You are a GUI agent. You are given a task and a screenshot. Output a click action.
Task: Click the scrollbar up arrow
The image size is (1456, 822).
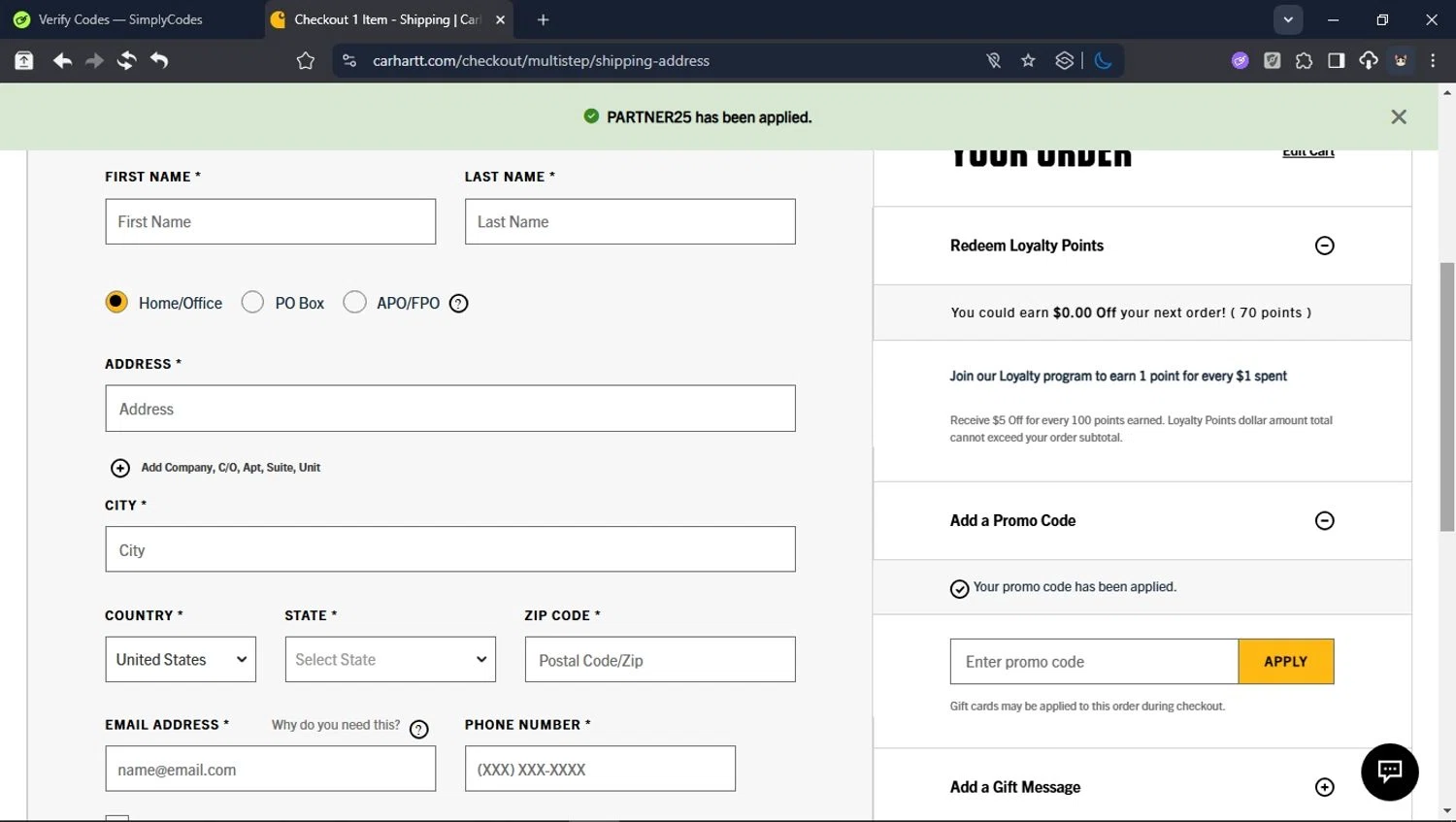point(1447,92)
